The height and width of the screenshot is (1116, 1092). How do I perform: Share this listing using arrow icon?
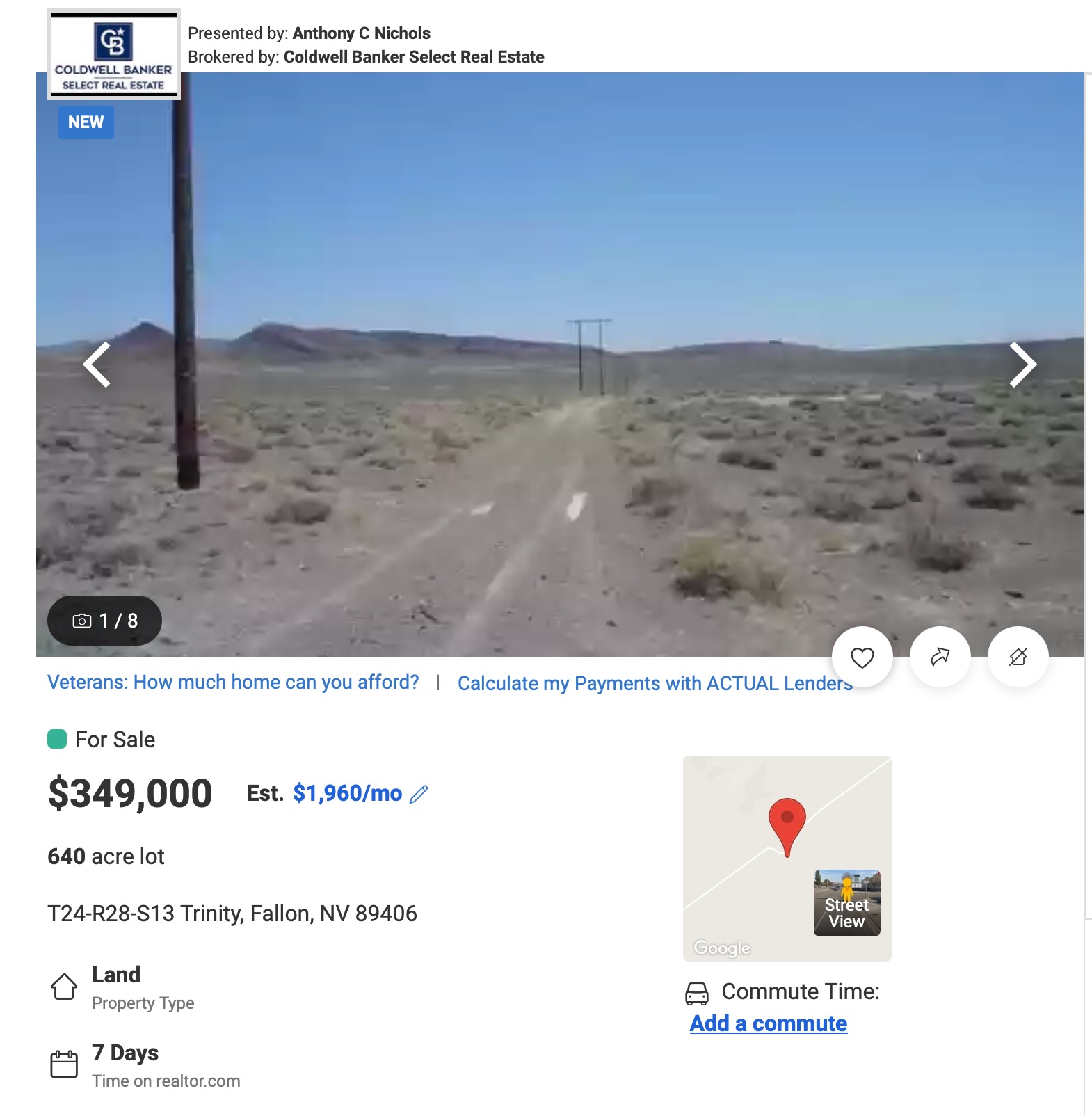tap(940, 657)
